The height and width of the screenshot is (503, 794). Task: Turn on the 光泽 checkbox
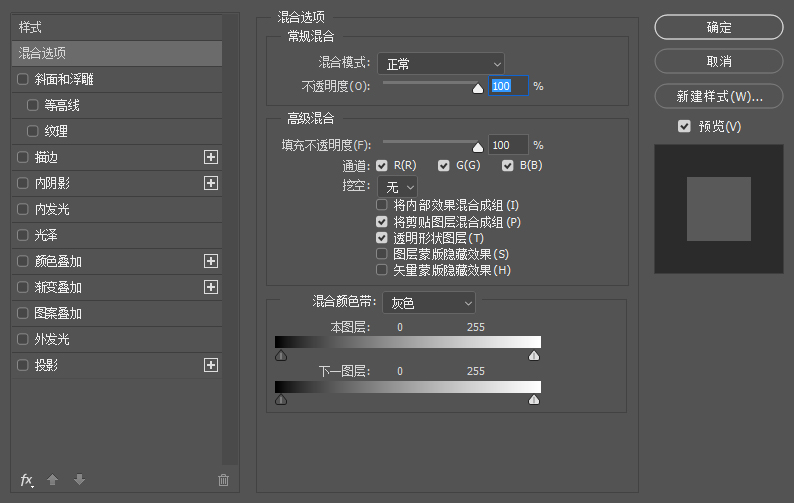(23, 235)
